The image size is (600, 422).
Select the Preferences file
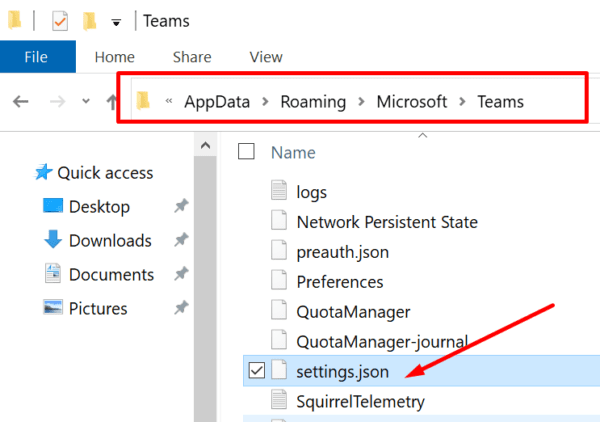coord(340,282)
